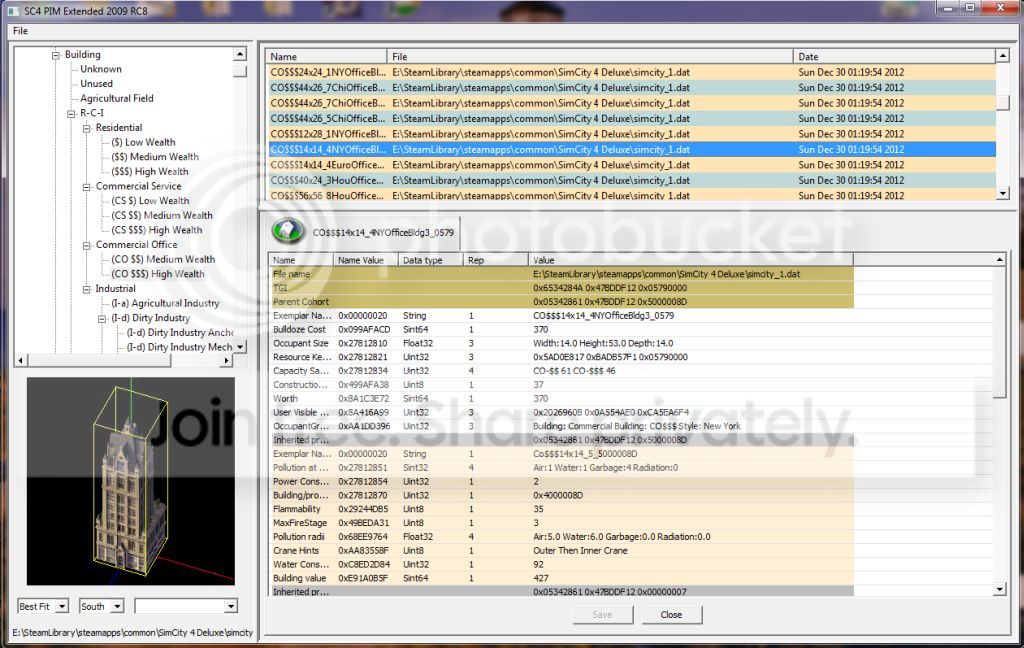
Task: Click the SC4 PIM app title icon
Action: pos(12,10)
